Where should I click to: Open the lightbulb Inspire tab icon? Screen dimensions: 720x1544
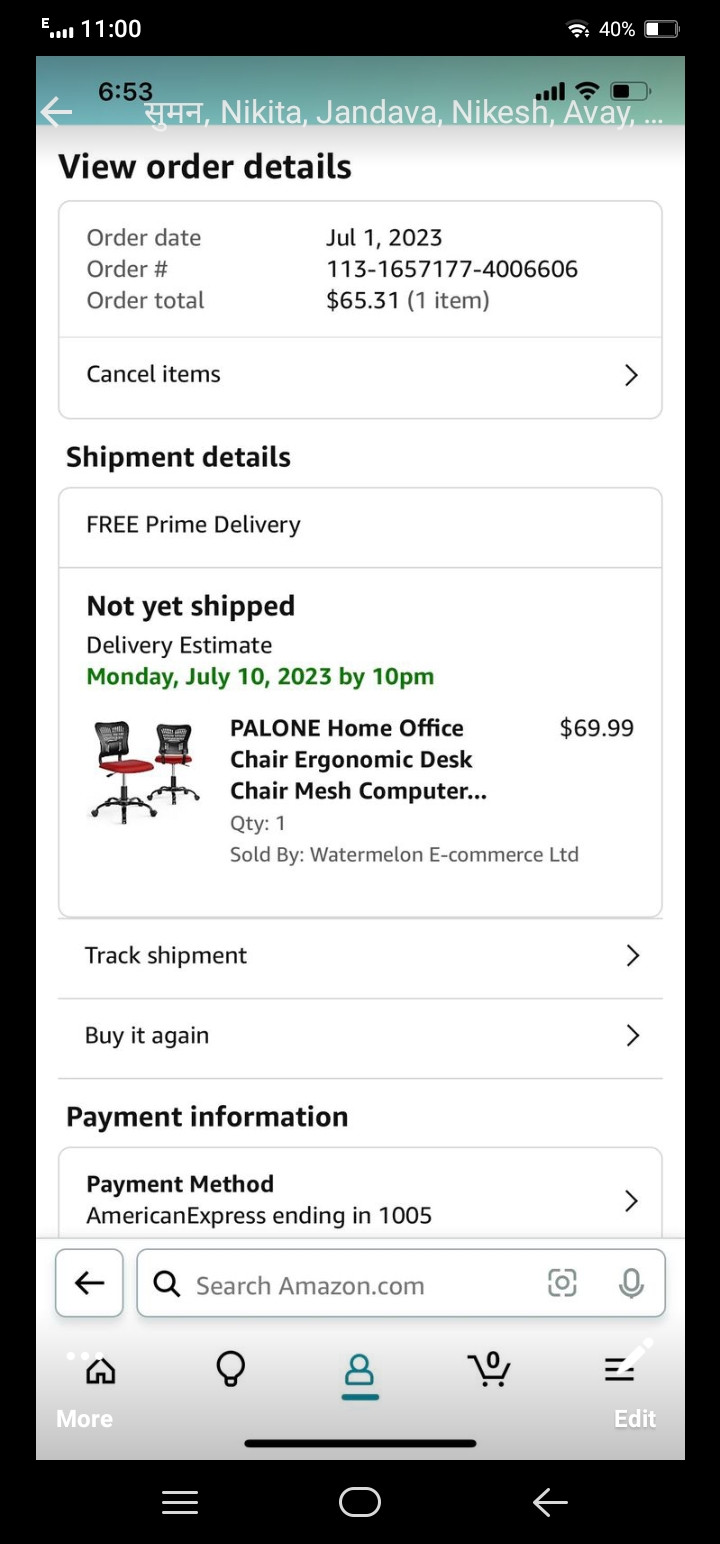tap(231, 1369)
